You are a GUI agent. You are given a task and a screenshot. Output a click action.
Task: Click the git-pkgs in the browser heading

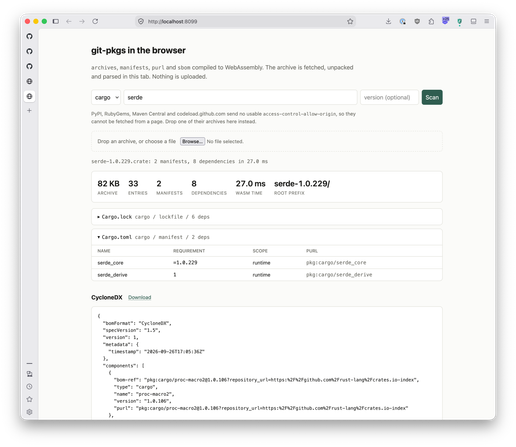pyautogui.click(x=138, y=50)
